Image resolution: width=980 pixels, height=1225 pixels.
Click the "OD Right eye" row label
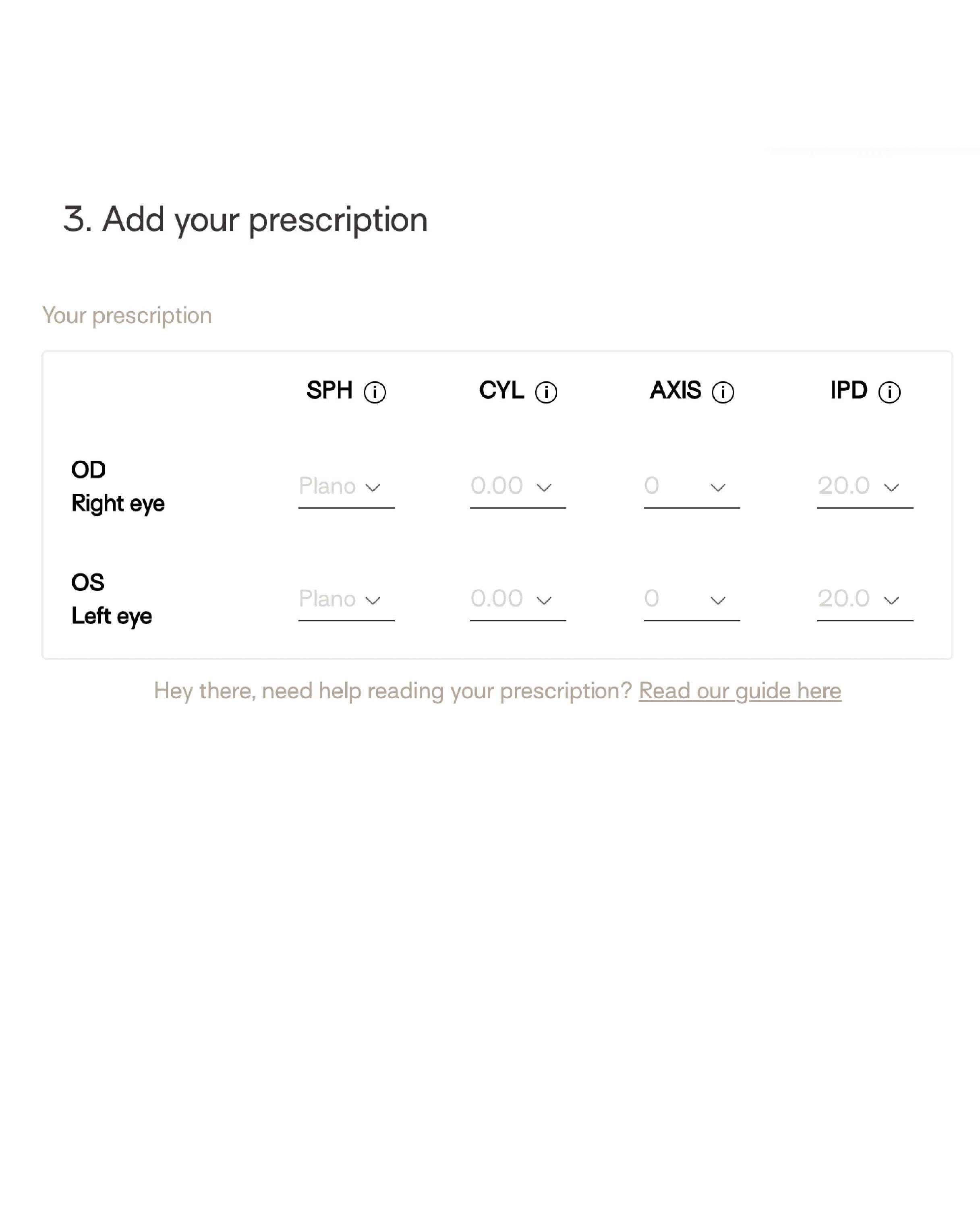pos(118,486)
